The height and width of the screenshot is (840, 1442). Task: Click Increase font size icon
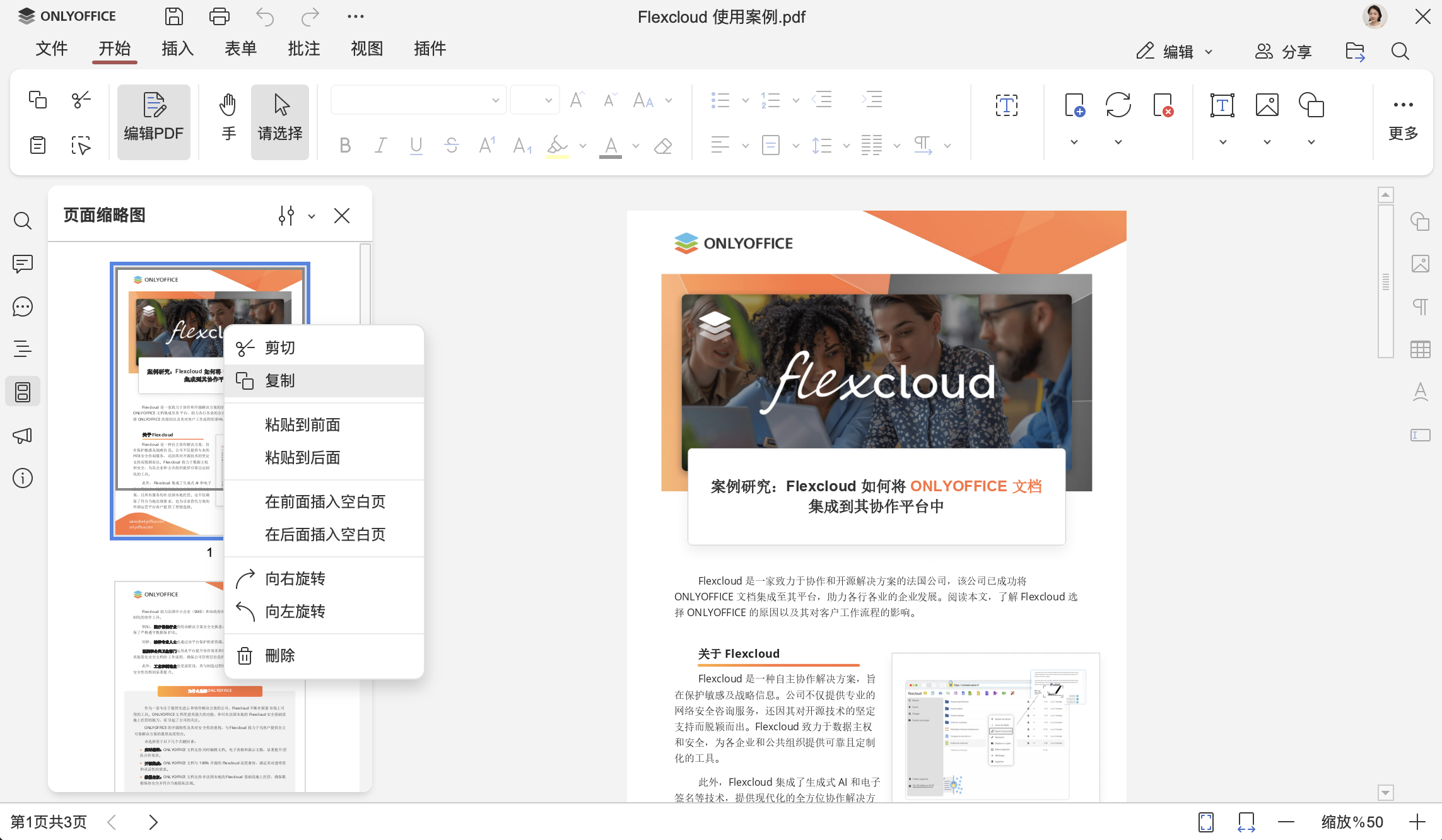[x=577, y=100]
